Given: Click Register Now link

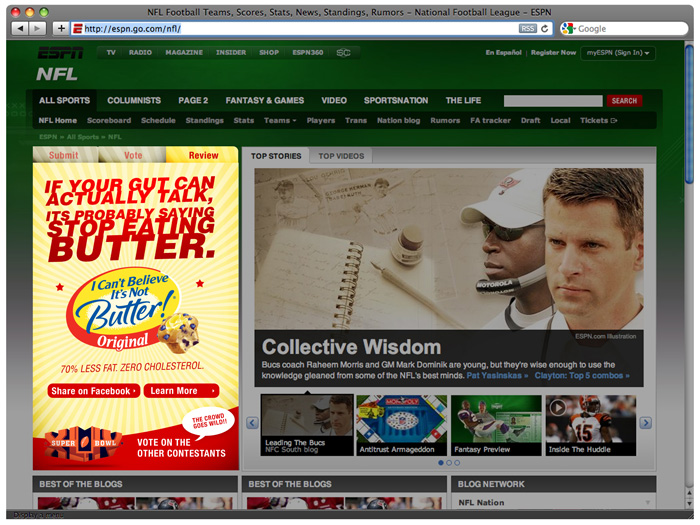Looking at the screenshot, I should [553, 53].
